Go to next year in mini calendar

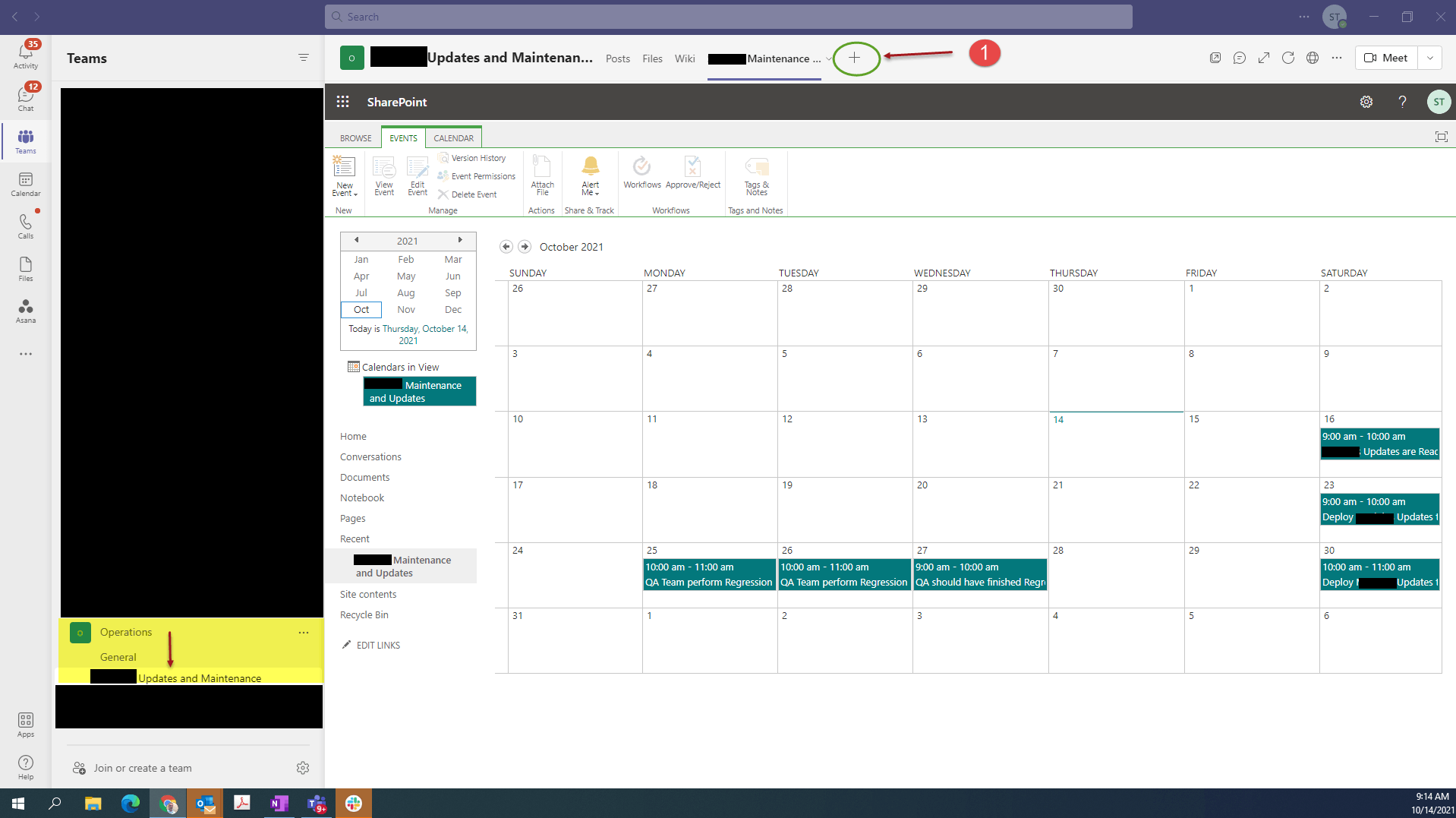pyautogui.click(x=460, y=240)
